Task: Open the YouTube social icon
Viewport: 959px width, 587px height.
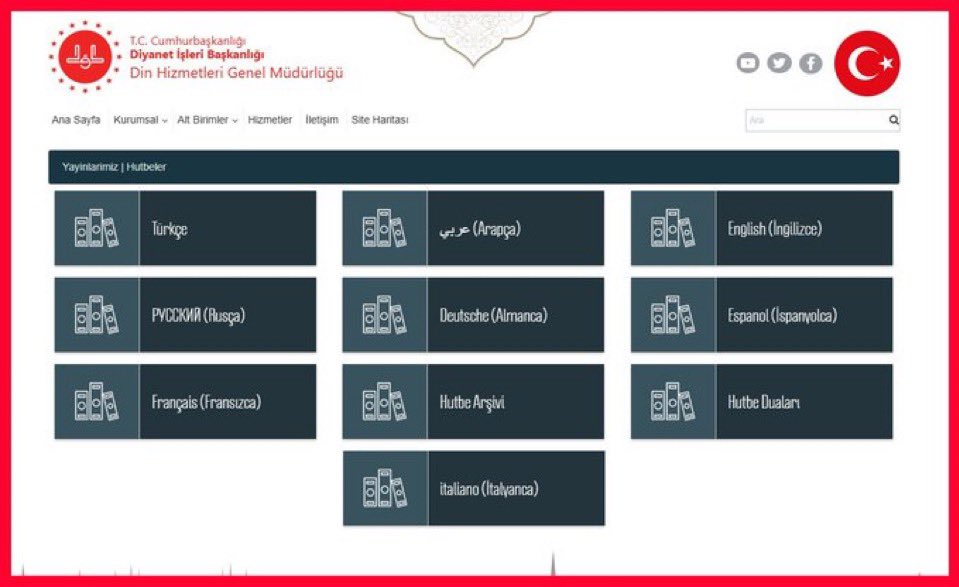Action: (747, 63)
